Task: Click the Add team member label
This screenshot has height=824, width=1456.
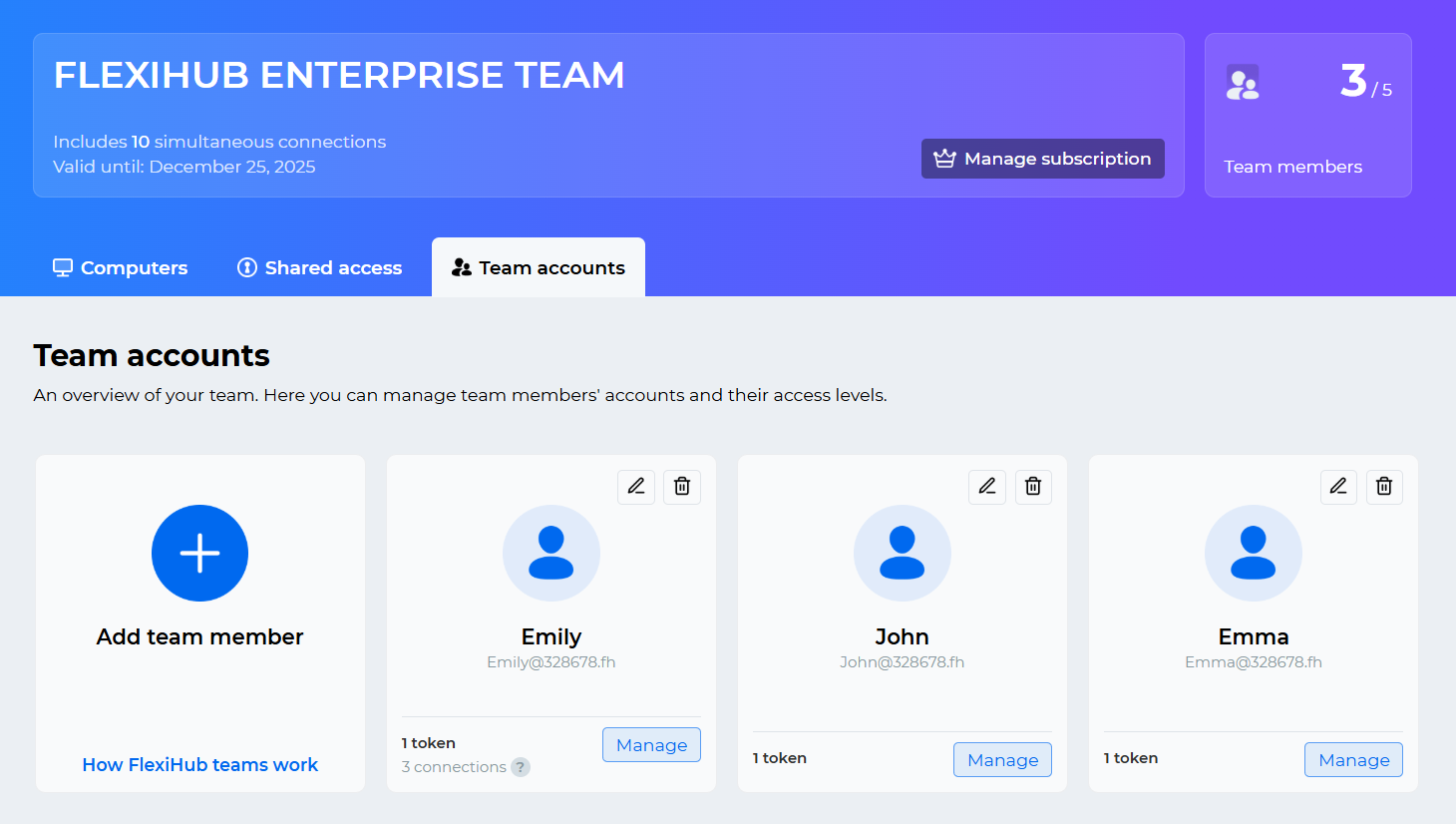Action: click(x=199, y=636)
